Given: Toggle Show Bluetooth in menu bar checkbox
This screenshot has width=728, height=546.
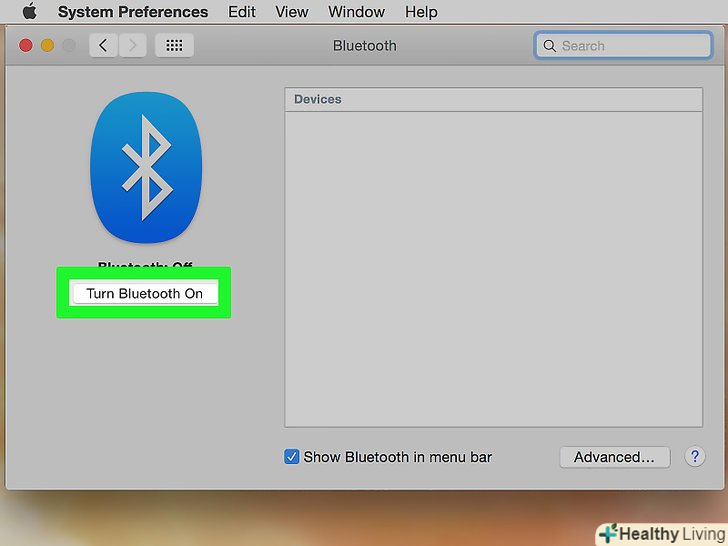Looking at the screenshot, I should pos(292,457).
